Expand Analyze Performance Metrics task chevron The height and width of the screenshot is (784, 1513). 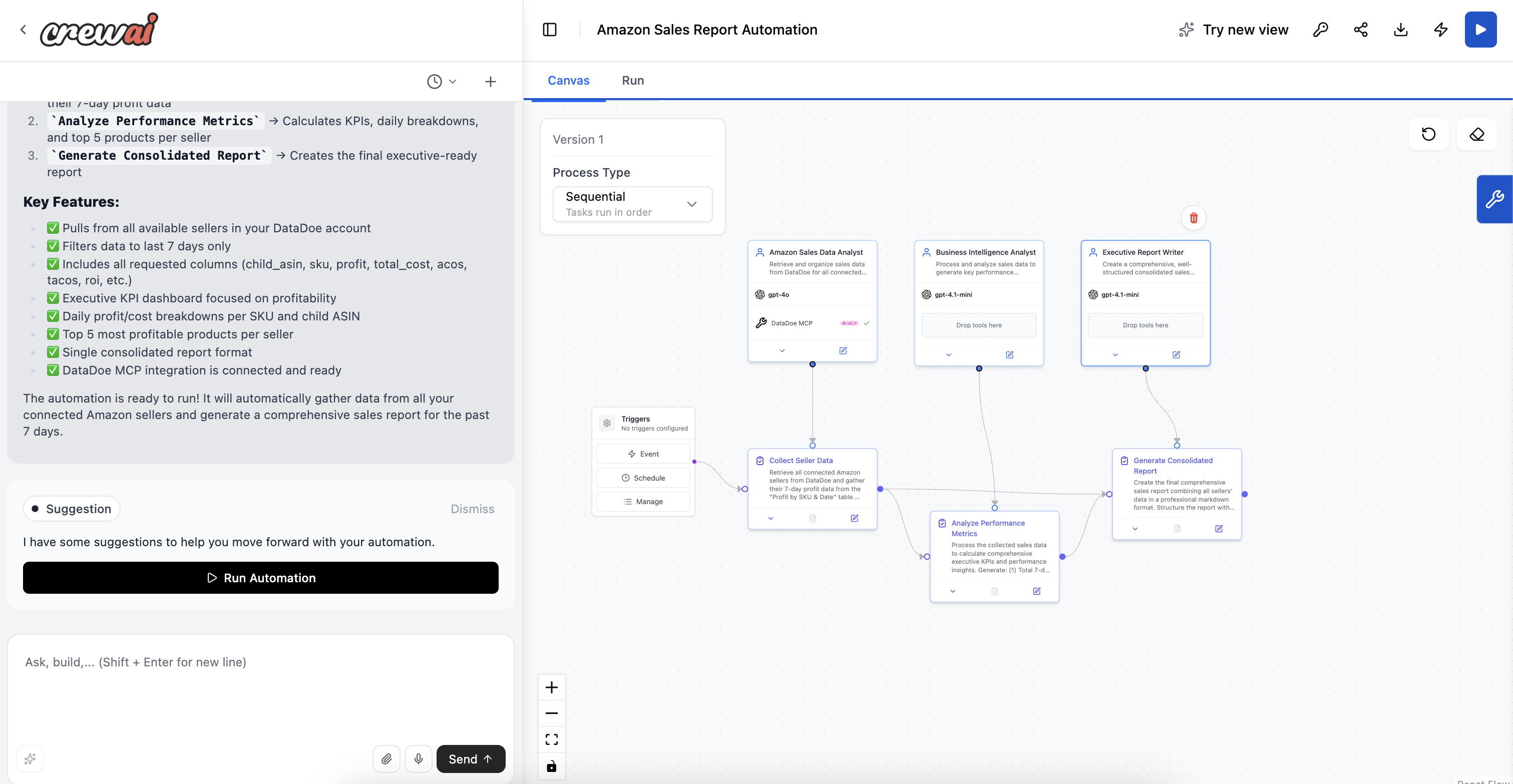tap(953, 591)
